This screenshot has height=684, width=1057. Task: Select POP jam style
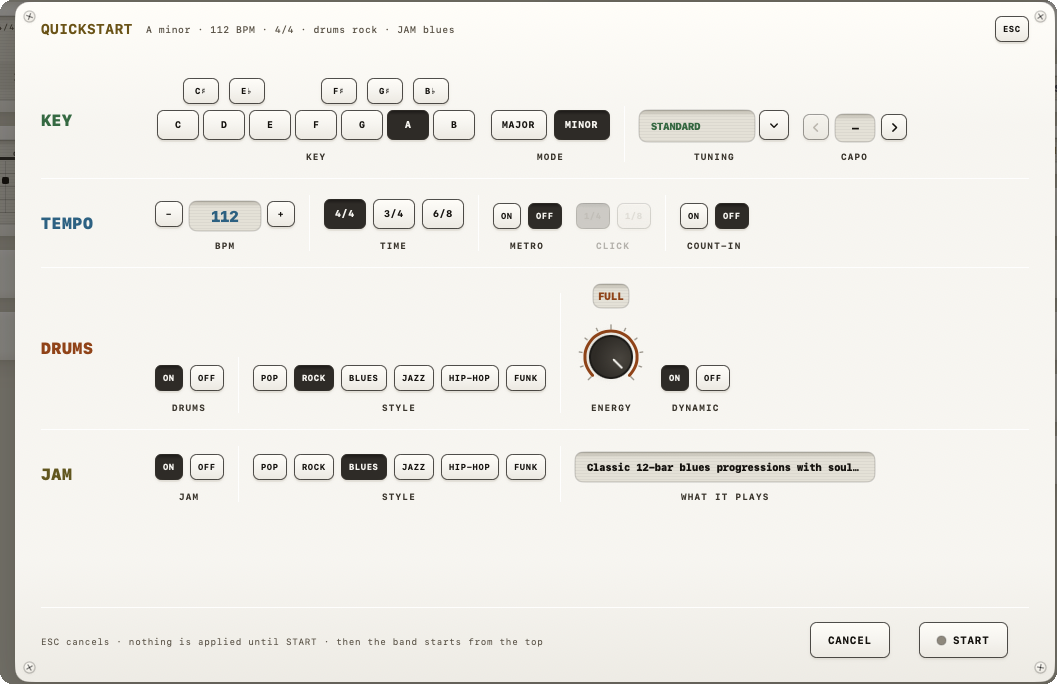coord(270,467)
